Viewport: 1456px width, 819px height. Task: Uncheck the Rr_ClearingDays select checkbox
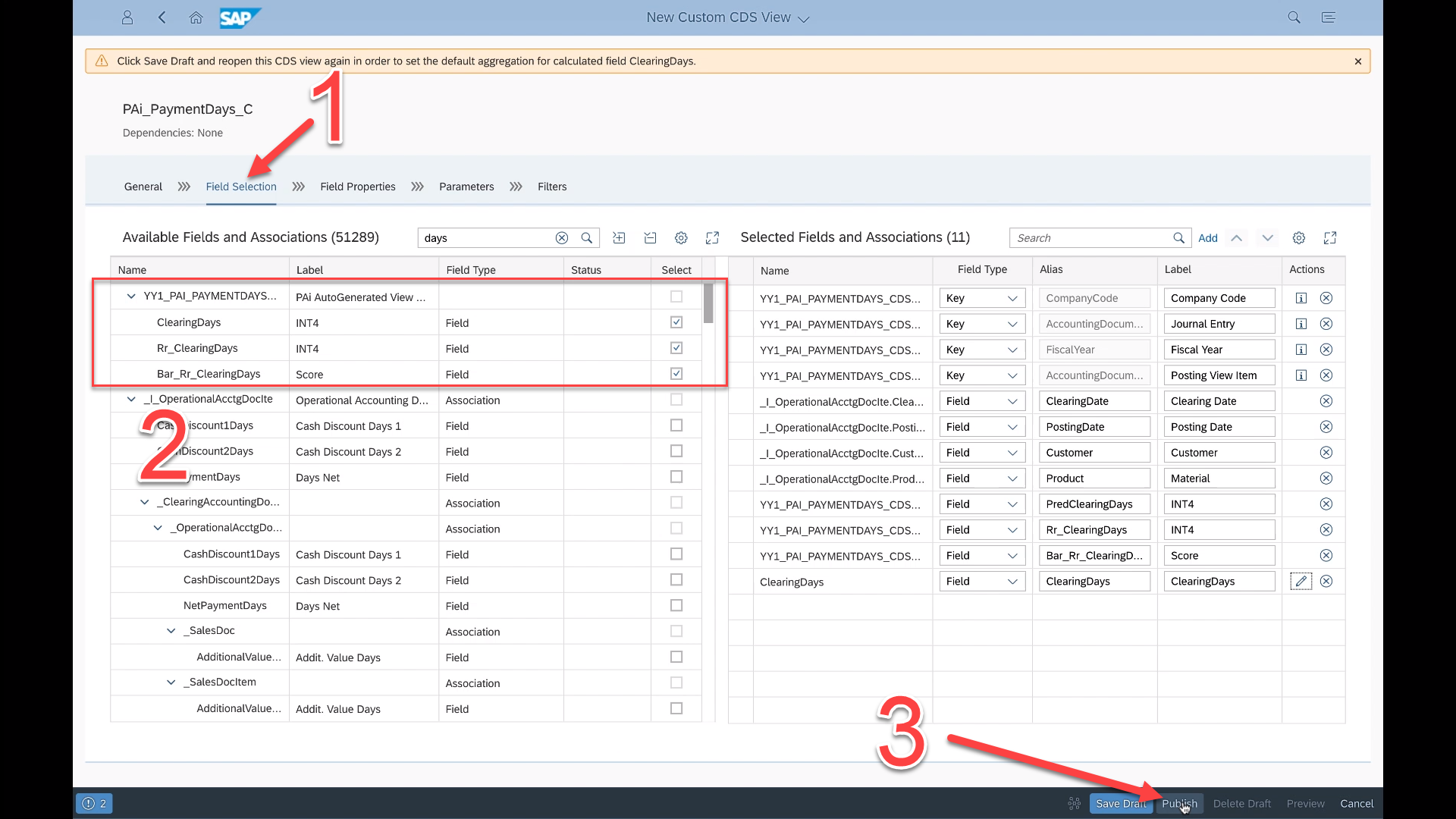(x=676, y=348)
